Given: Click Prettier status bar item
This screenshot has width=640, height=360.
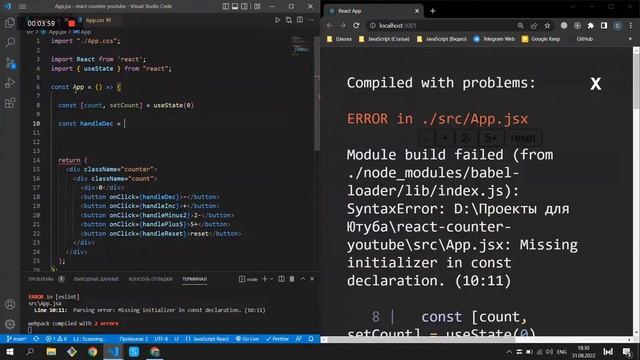Looking at the screenshot, I should (x=277, y=339).
